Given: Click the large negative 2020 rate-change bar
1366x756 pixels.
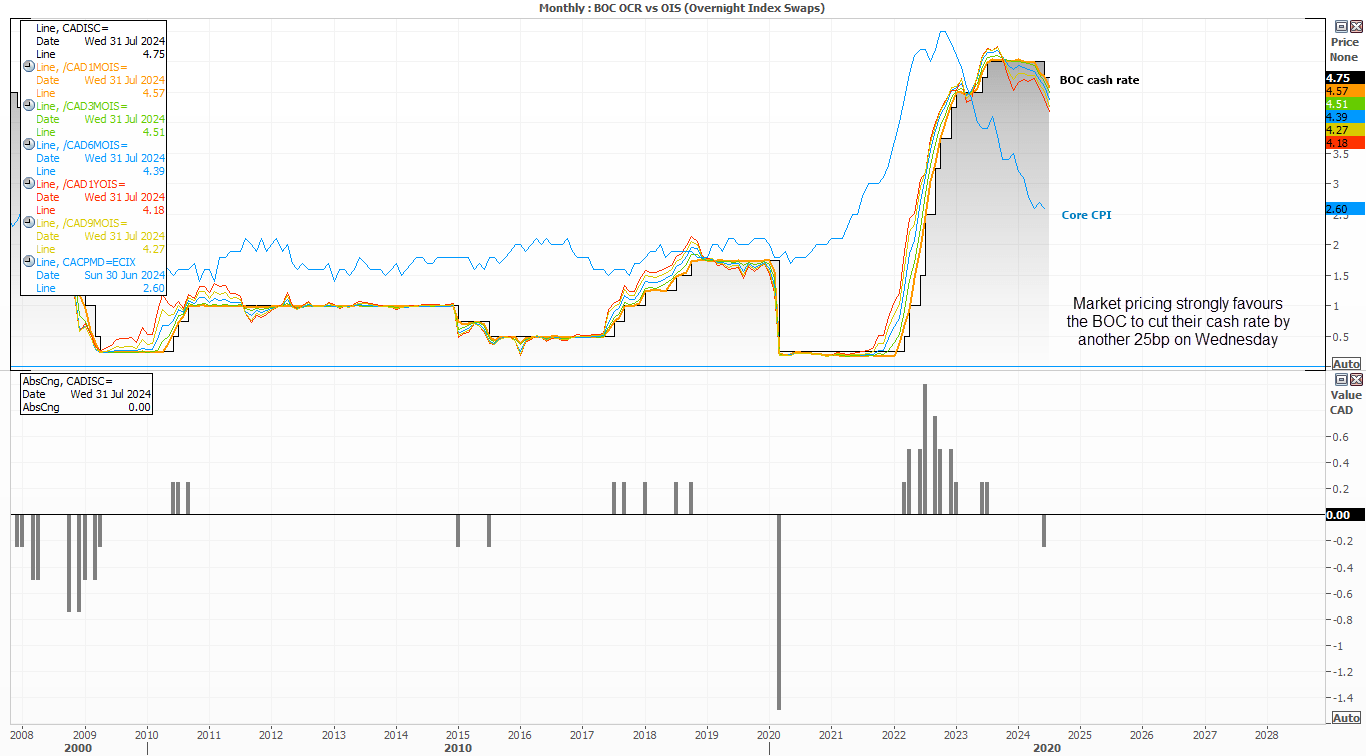Looking at the screenshot, I should (778, 612).
